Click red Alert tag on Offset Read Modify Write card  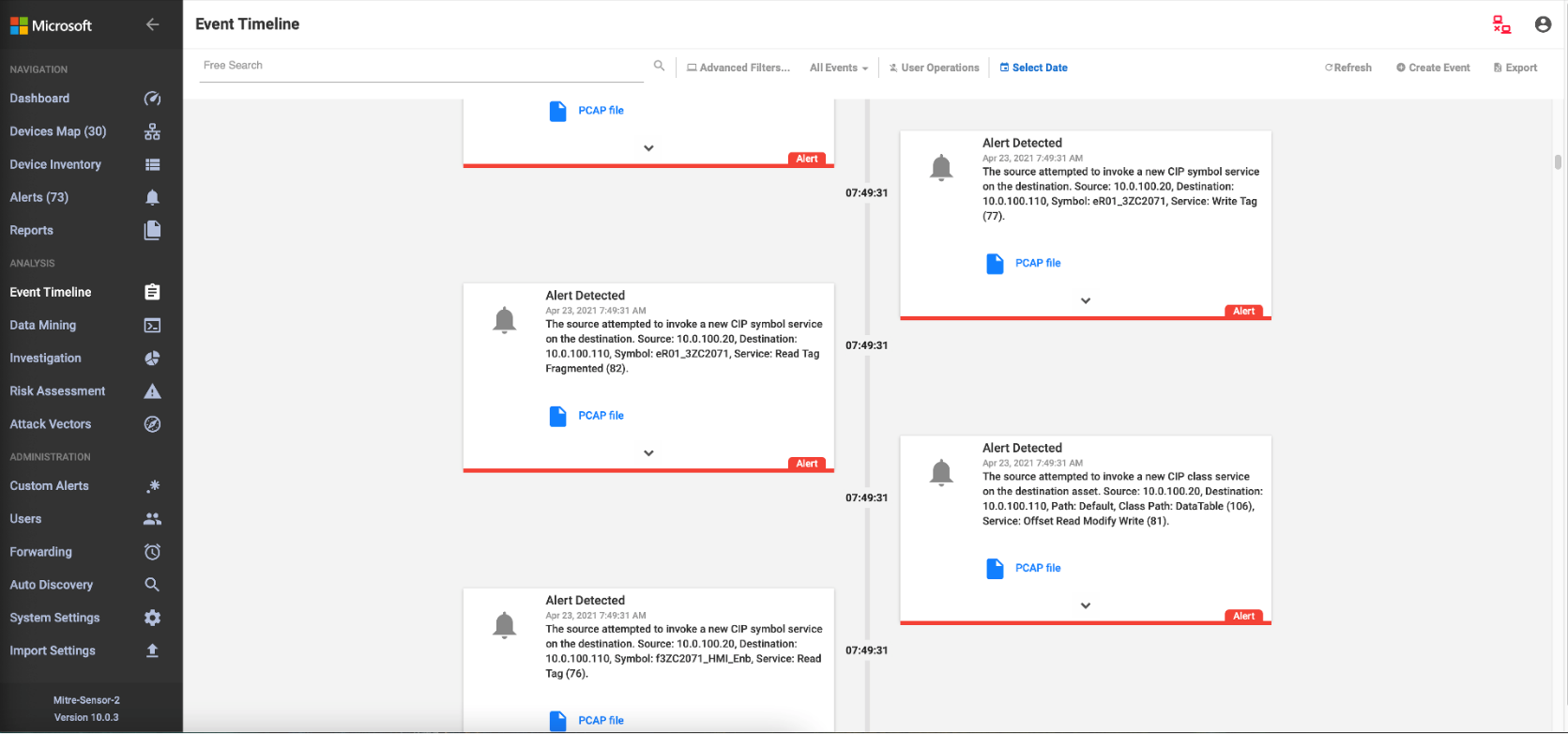tap(1244, 617)
